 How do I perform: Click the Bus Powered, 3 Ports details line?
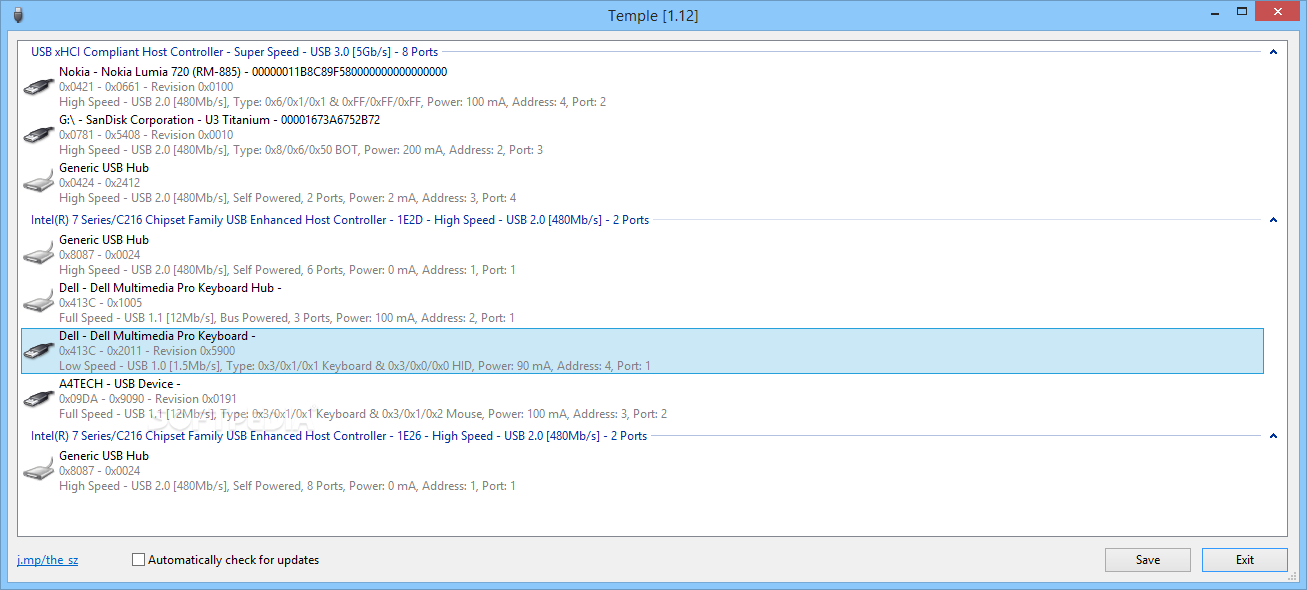(x=287, y=318)
